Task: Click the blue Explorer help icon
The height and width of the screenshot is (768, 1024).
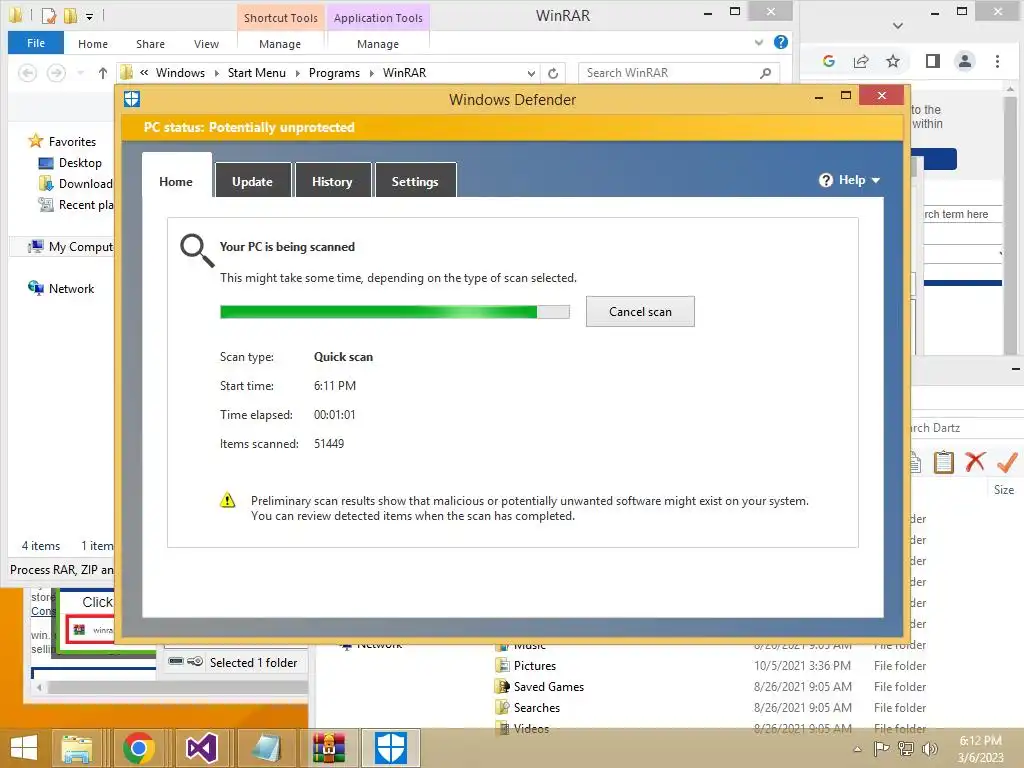Action: [780, 42]
